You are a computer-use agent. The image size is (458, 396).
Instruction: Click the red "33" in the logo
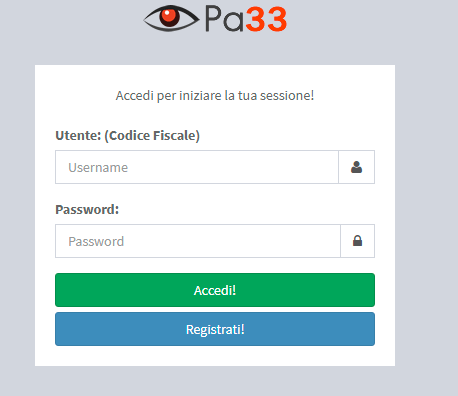(266, 20)
